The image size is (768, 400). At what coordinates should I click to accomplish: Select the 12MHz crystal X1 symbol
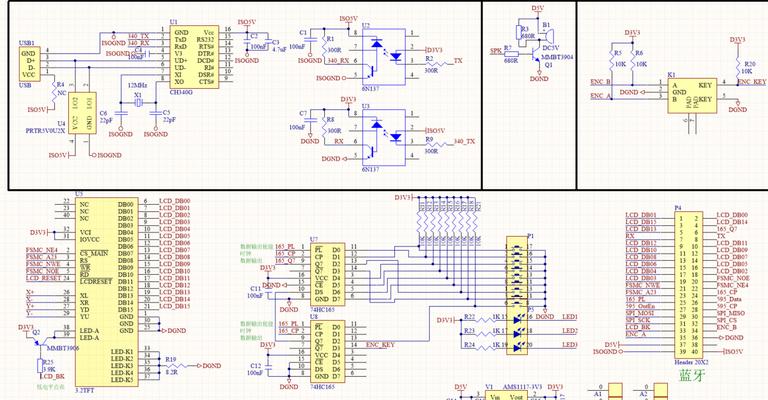(138, 102)
